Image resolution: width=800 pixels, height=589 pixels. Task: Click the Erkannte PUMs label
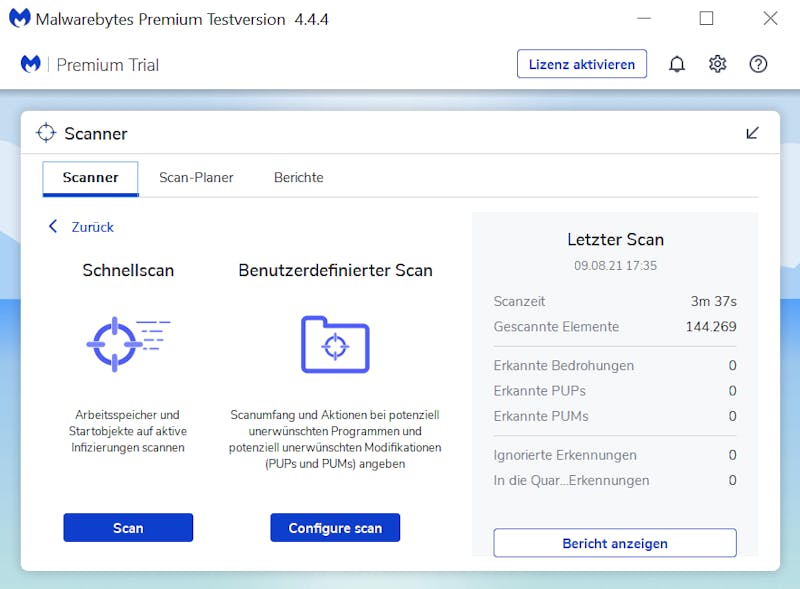[x=541, y=416]
